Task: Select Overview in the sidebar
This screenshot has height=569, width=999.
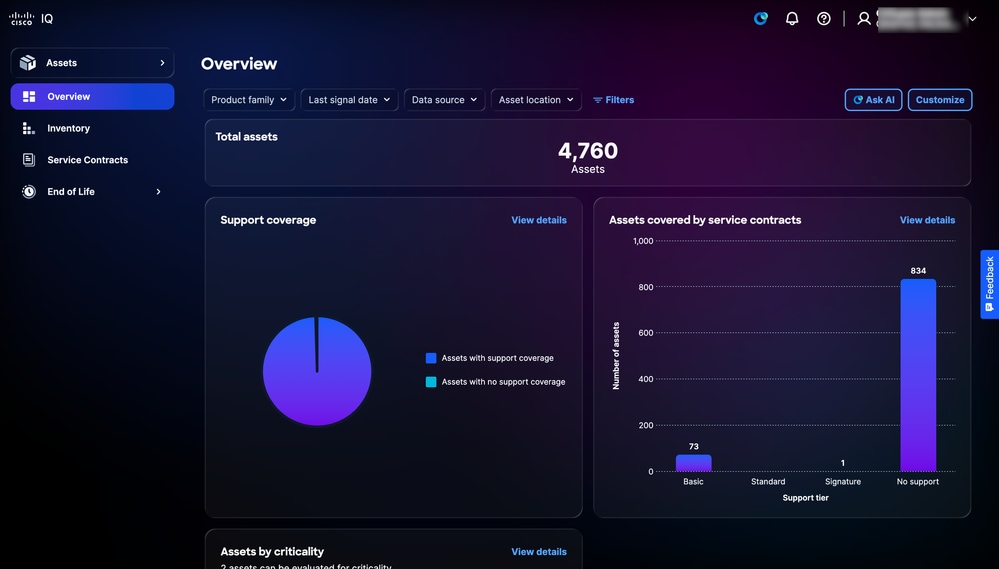Action: tap(92, 96)
